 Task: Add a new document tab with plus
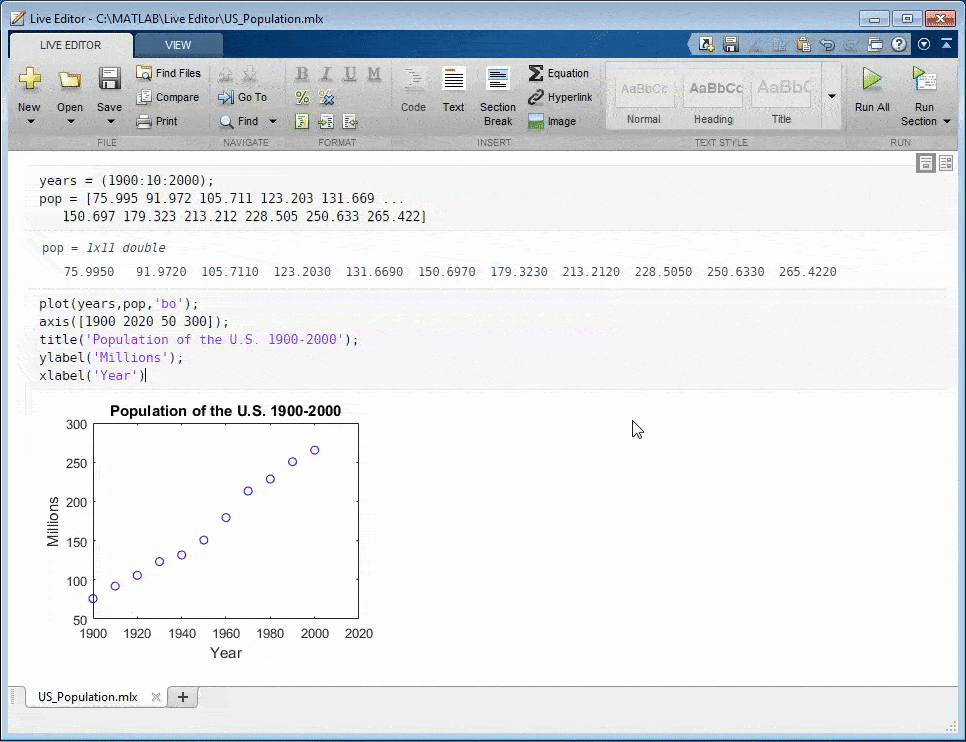click(x=183, y=697)
